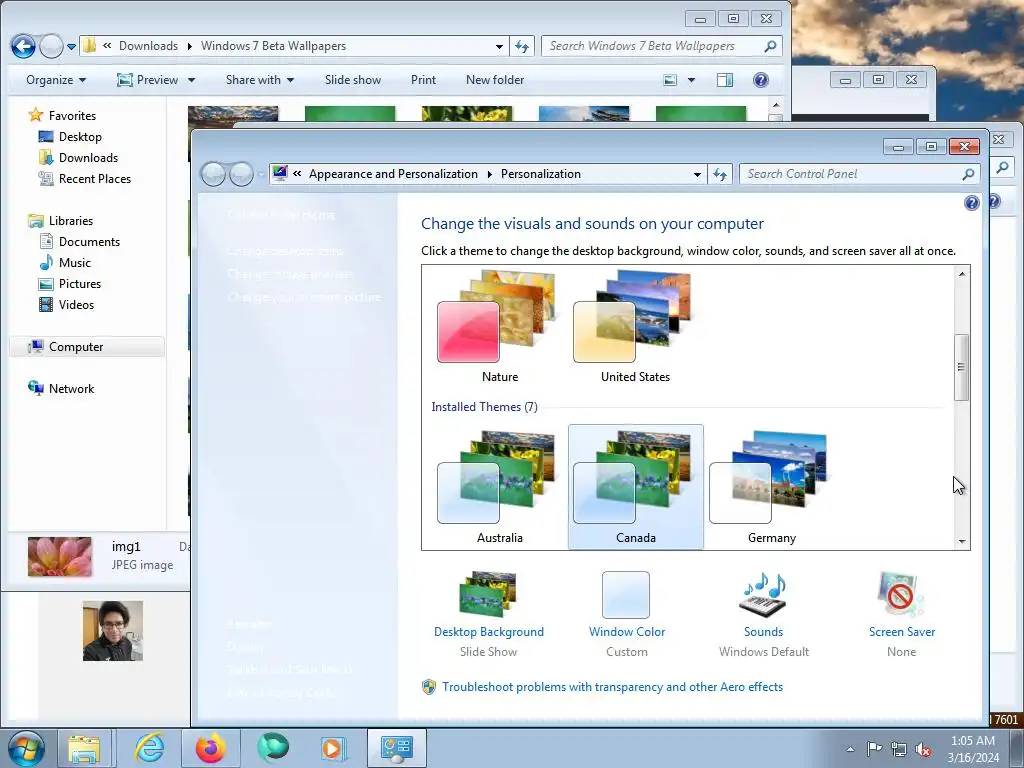Expand the Preview dropdown arrow
Viewport: 1024px width, 768px height.
click(191, 80)
